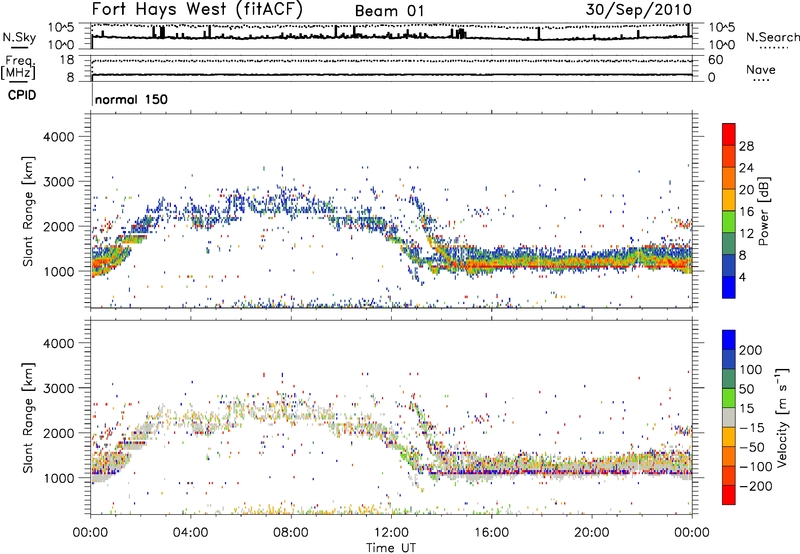Click "Slant Range [km]" label of power panel
This screenshot has height=554, width=800.
coord(28,211)
